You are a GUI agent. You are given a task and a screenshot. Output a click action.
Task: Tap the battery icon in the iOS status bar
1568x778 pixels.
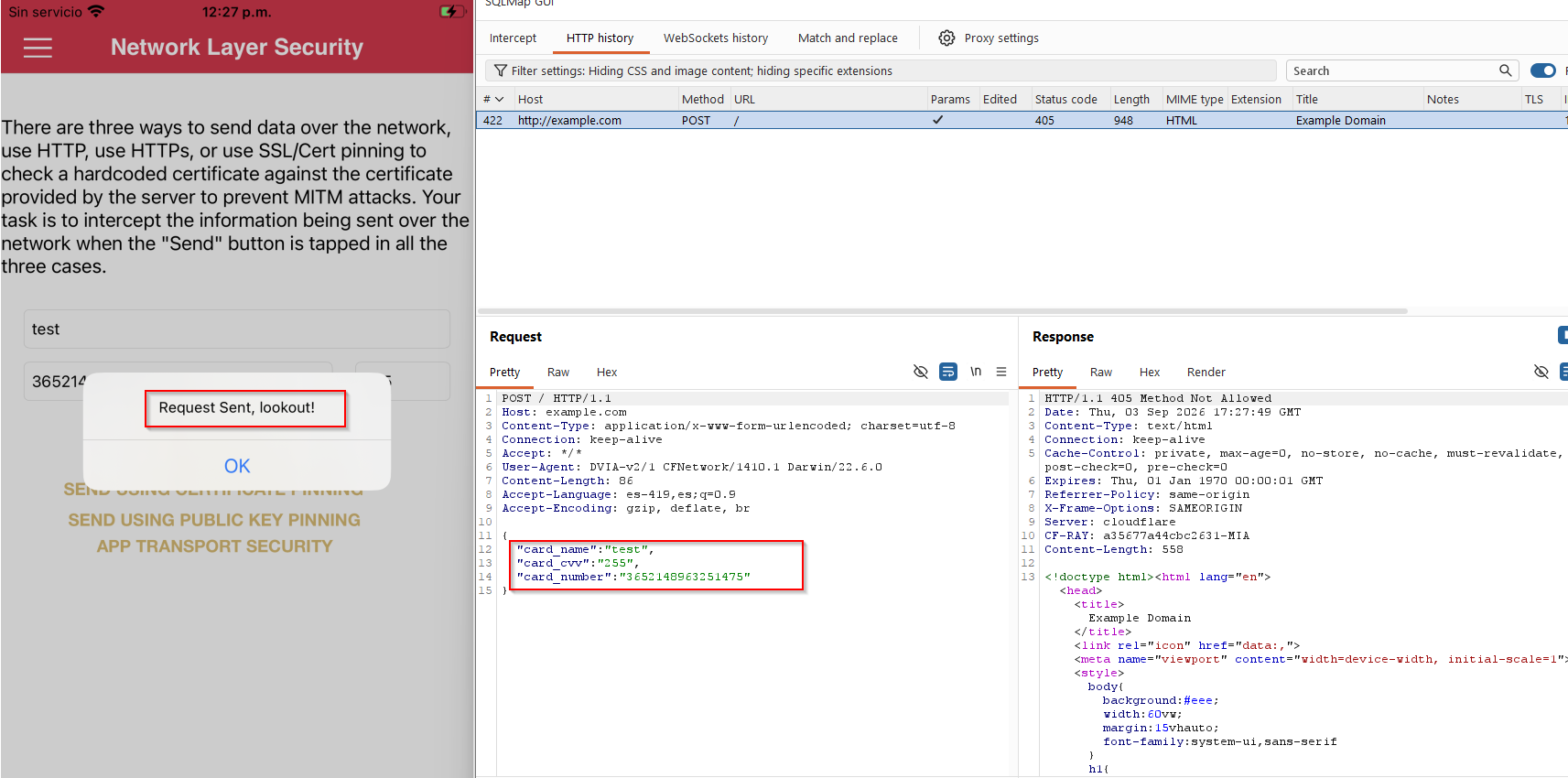coord(452,12)
